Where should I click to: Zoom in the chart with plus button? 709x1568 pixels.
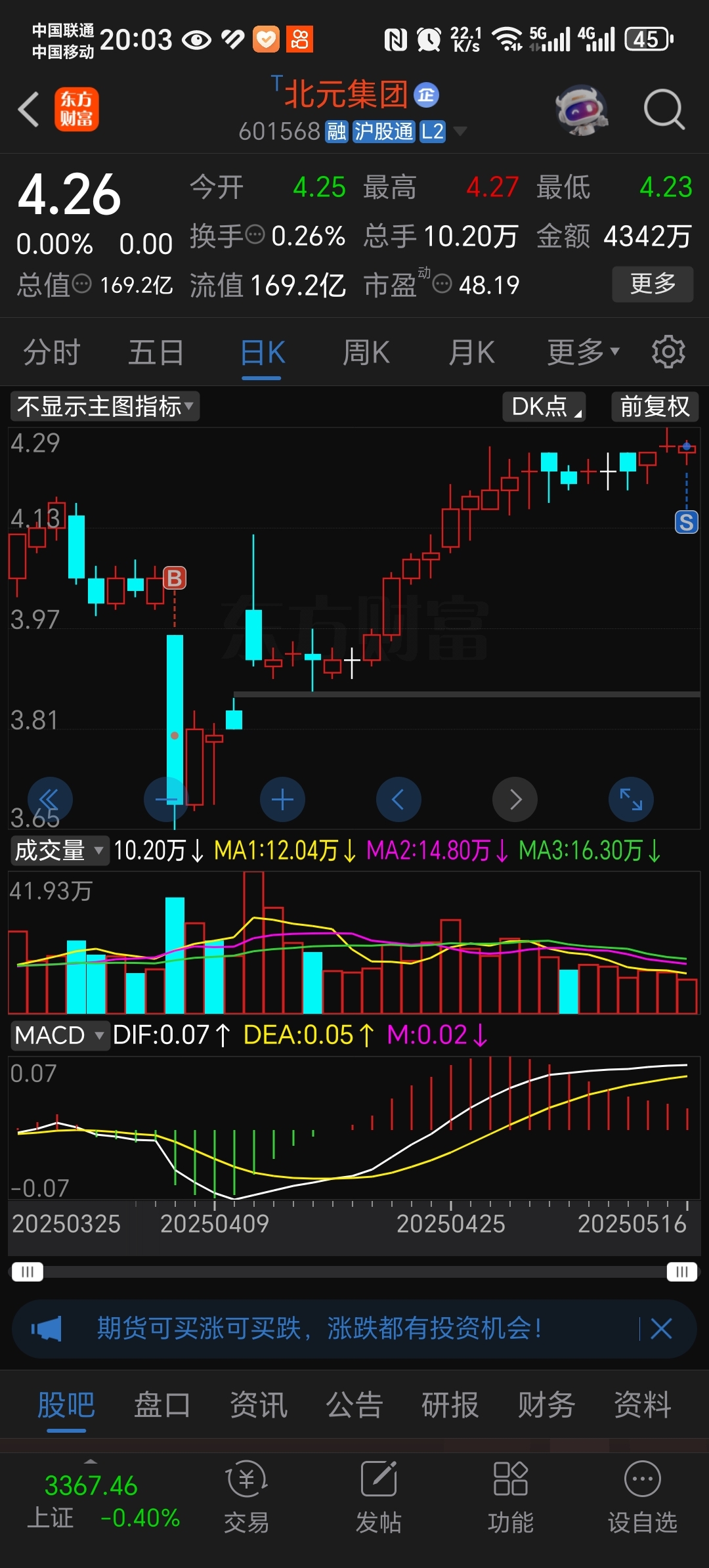click(282, 799)
